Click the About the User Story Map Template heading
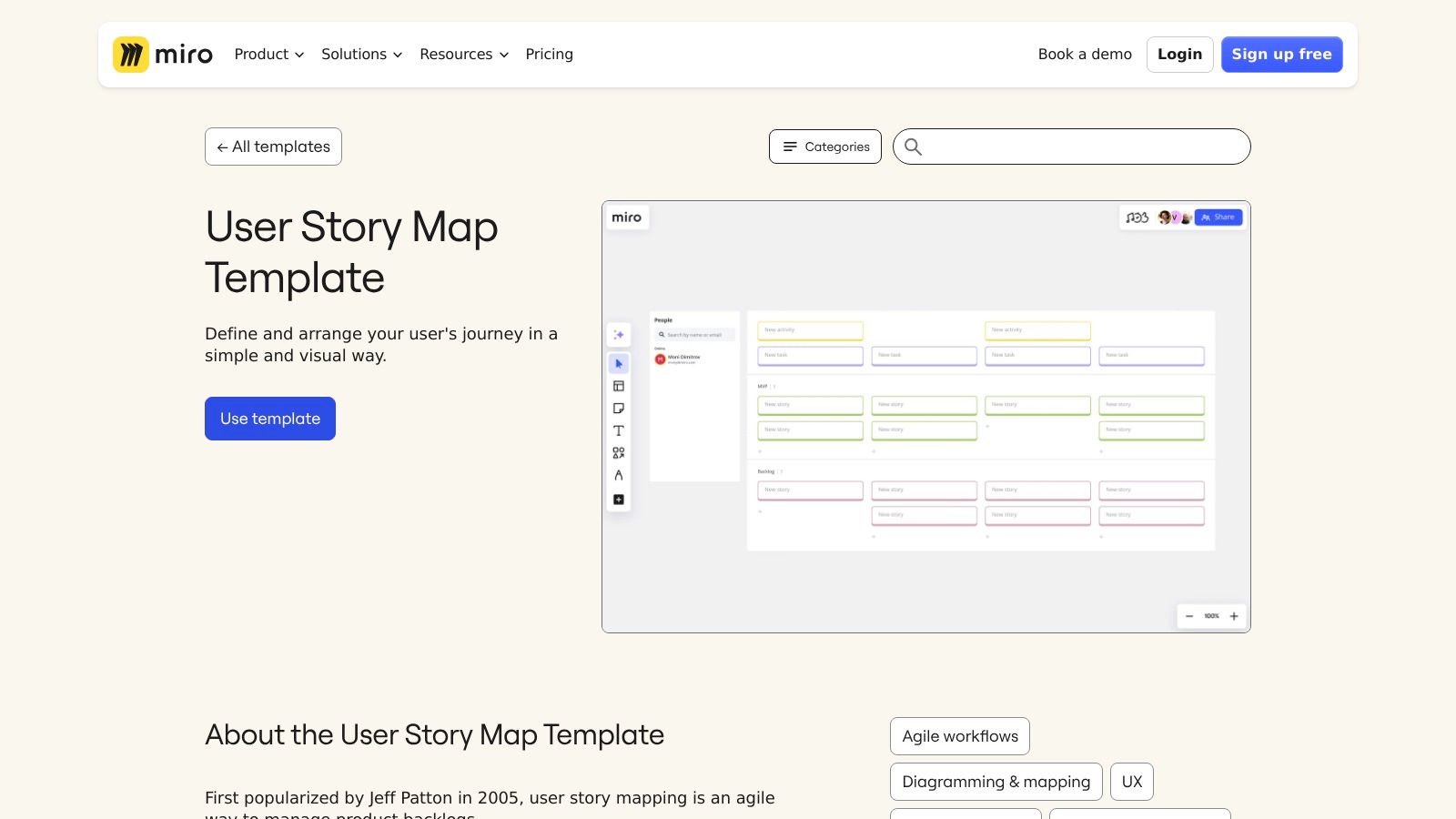This screenshot has height=819, width=1456. pyautogui.click(x=434, y=734)
